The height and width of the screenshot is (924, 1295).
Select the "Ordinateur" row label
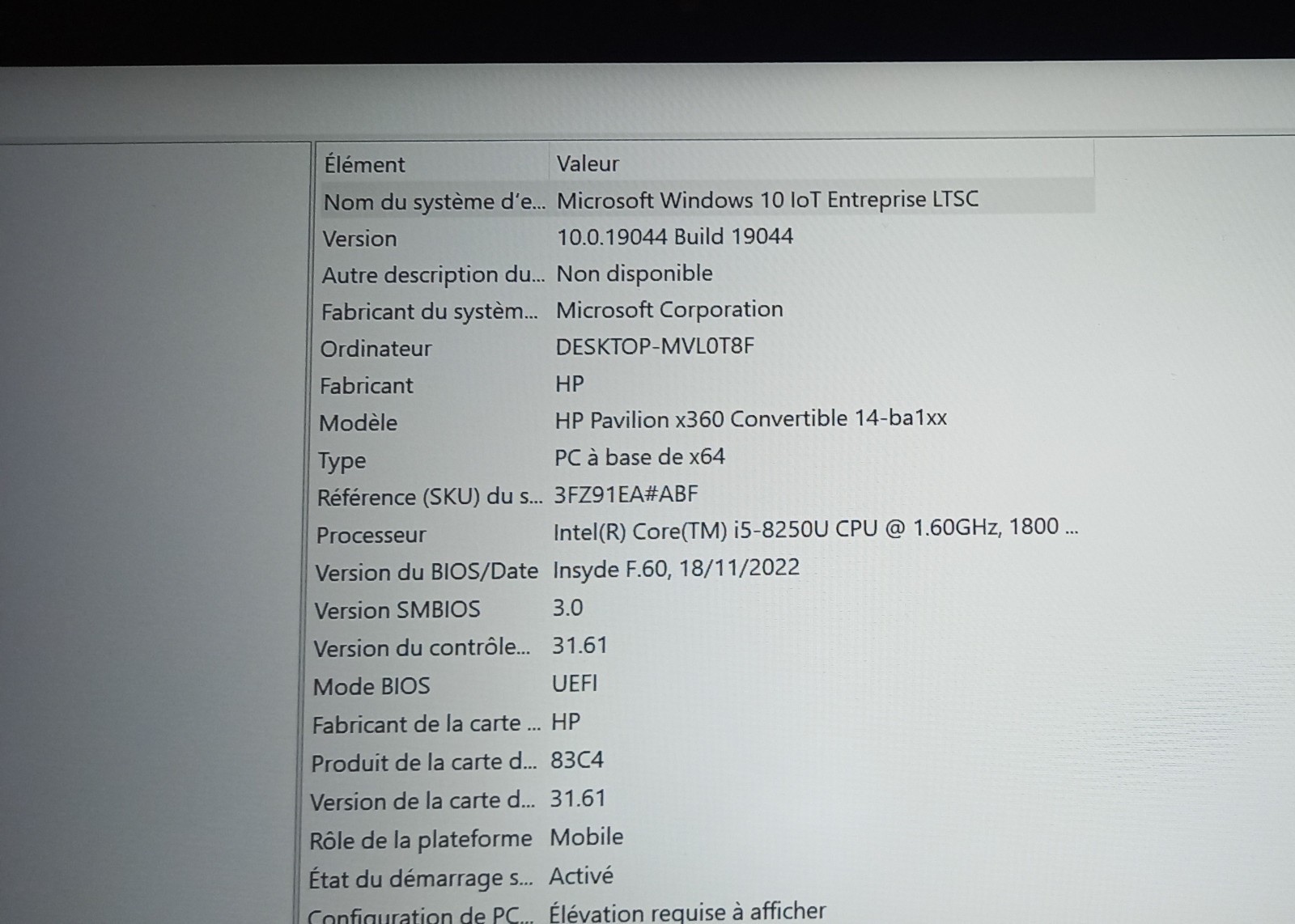[376, 349]
